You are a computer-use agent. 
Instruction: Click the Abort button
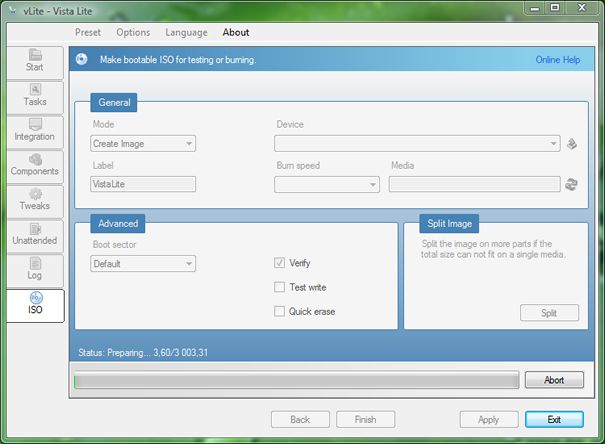[x=554, y=380]
